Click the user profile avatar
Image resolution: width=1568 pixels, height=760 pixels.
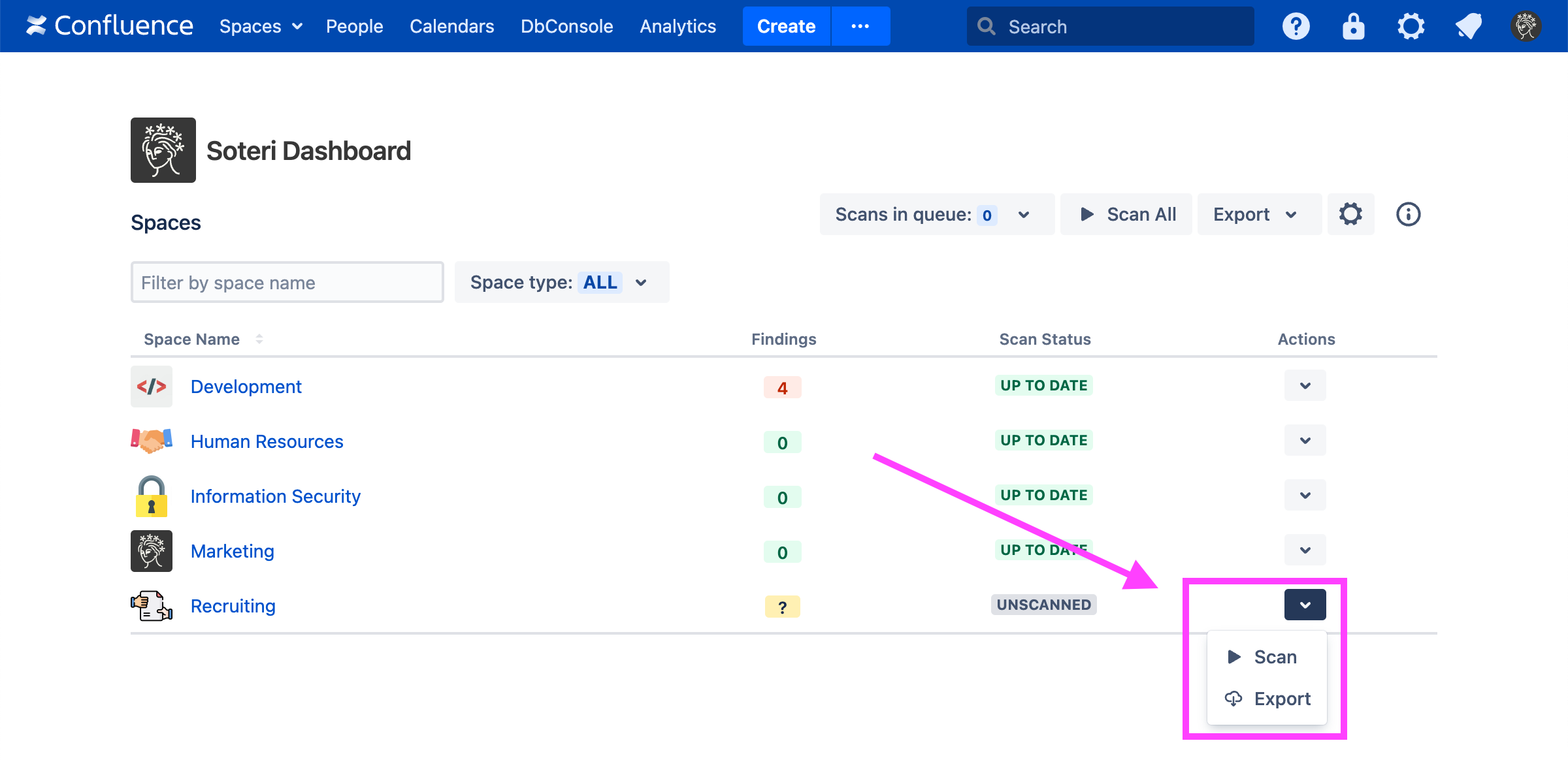click(1526, 26)
